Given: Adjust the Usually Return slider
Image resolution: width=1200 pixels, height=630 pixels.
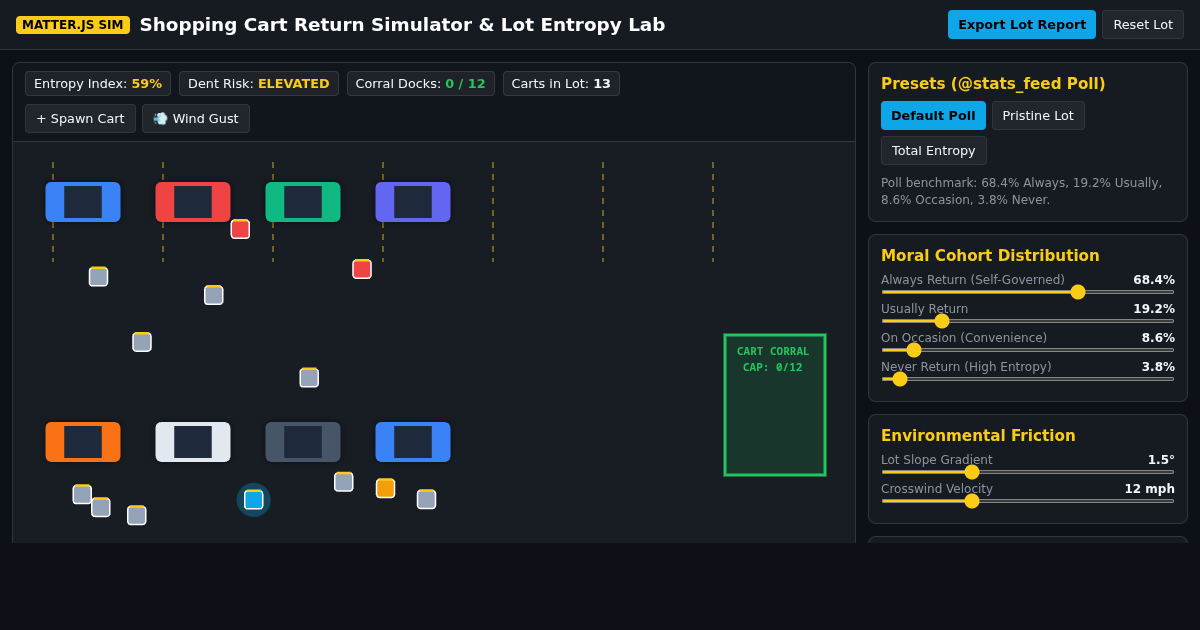Looking at the screenshot, I should [x=1028, y=321].
